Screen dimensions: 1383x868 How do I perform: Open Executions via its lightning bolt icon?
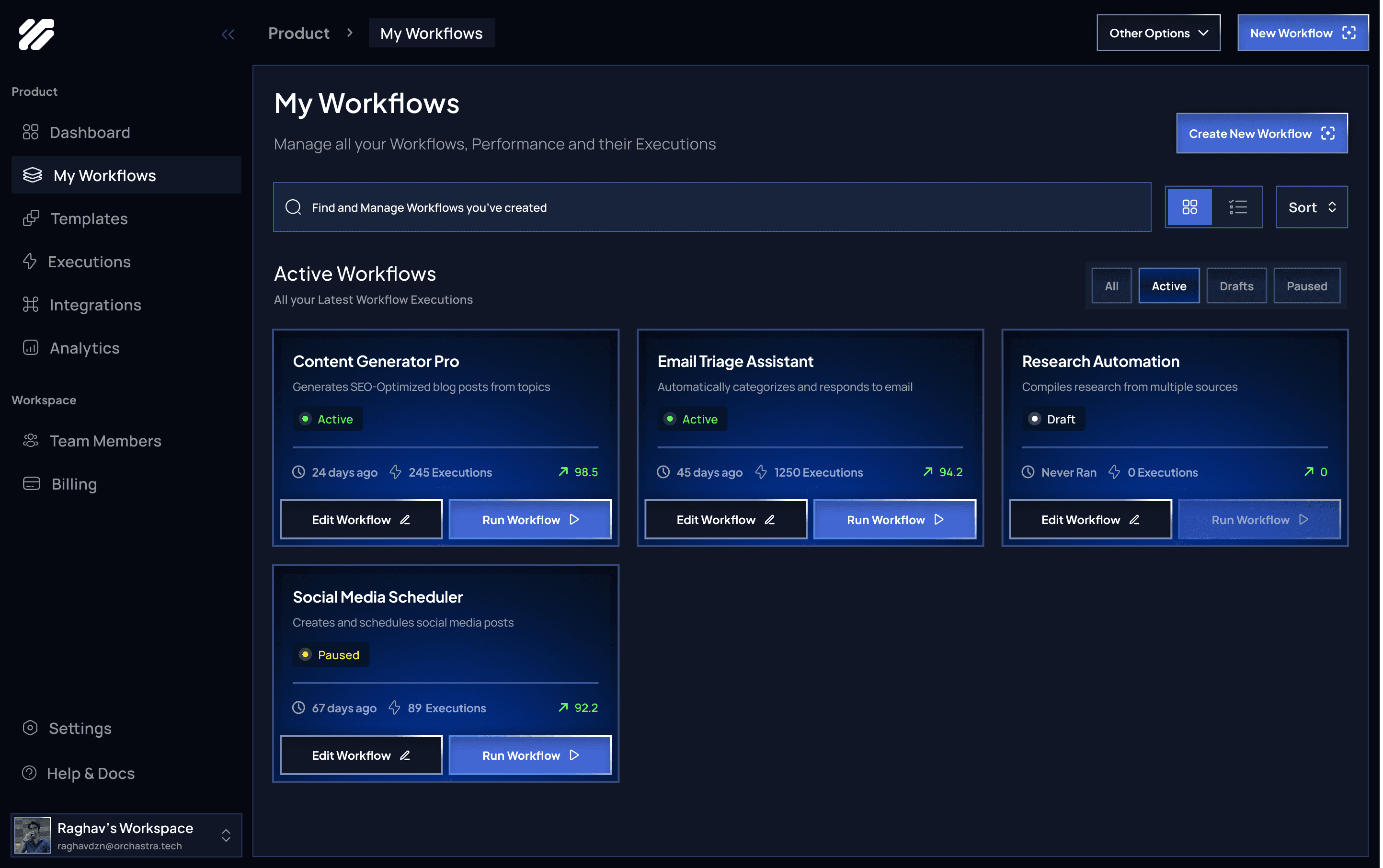[x=30, y=261]
